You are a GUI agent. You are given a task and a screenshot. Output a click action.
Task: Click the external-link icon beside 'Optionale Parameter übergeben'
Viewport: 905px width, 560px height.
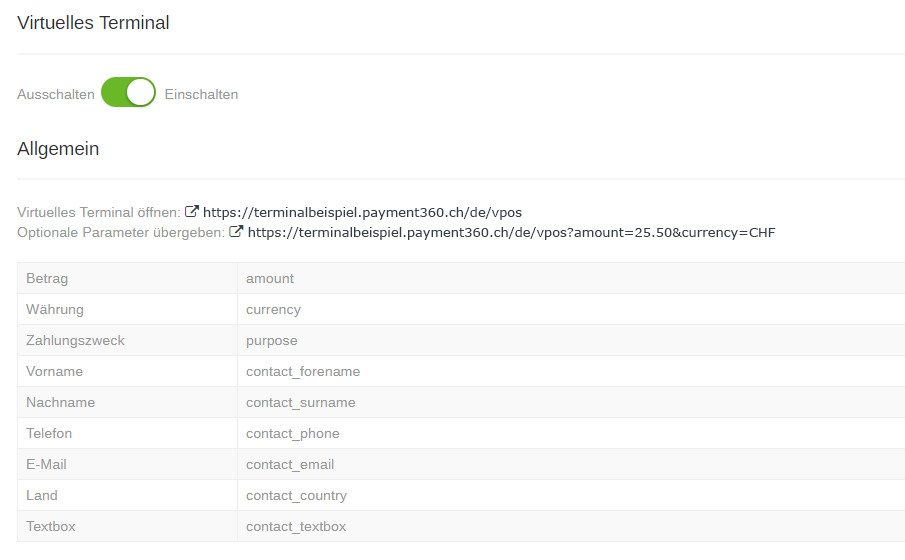(236, 232)
